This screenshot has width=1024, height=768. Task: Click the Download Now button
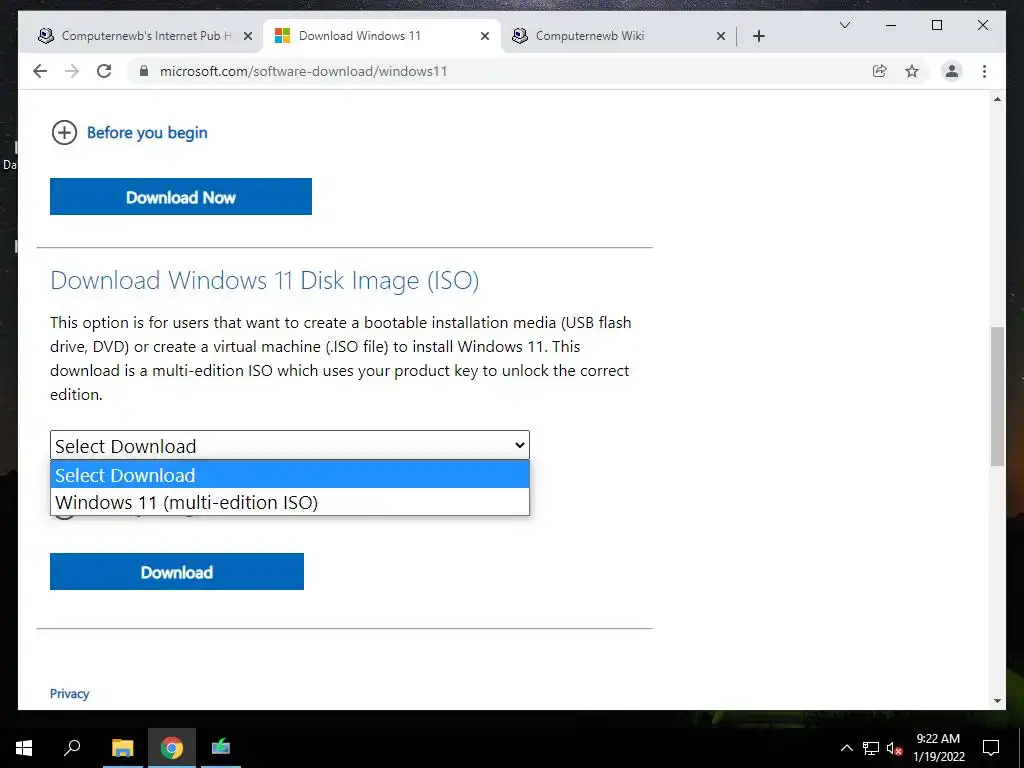tap(181, 197)
